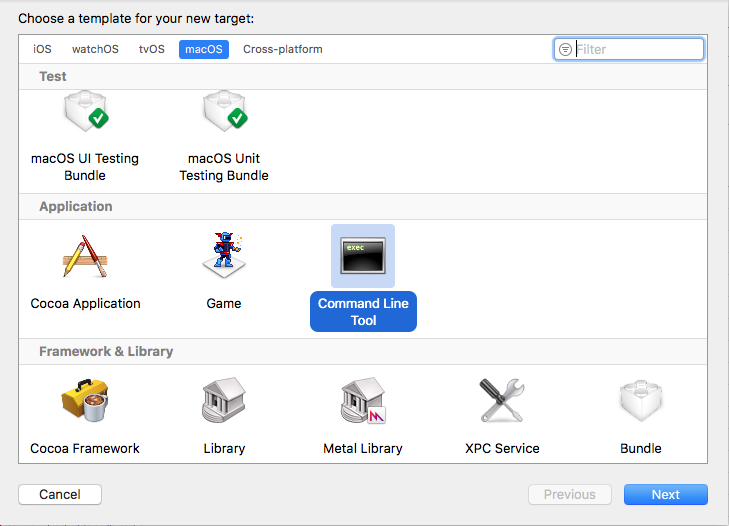Image resolution: width=729 pixels, height=526 pixels.
Task: Pick the Game template icon
Action: [x=224, y=256]
